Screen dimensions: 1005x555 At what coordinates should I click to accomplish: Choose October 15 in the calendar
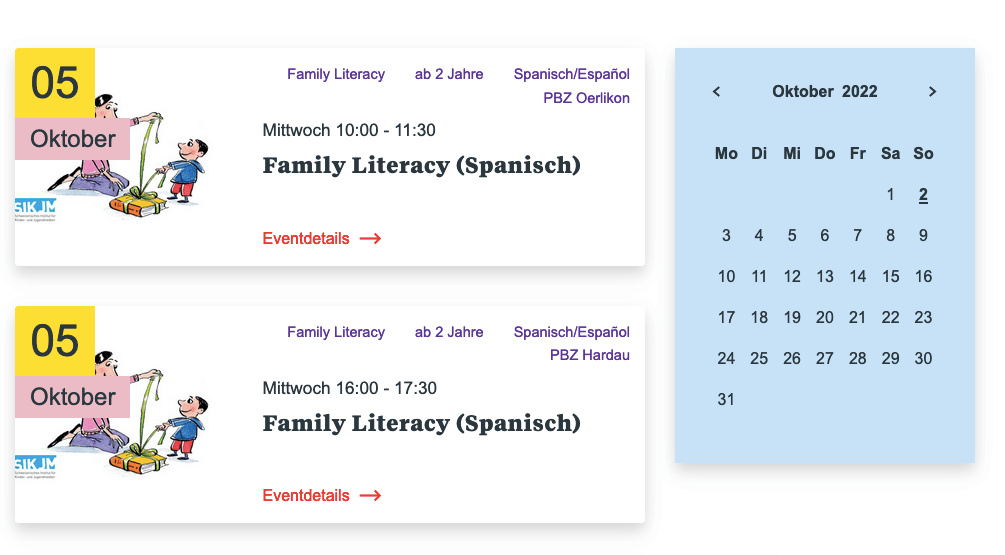coord(890,277)
